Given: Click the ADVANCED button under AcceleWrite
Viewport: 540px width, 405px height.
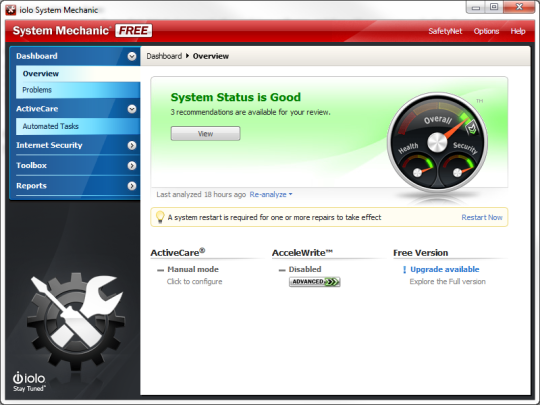Looking at the screenshot, I should pyautogui.click(x=314, y=282).
